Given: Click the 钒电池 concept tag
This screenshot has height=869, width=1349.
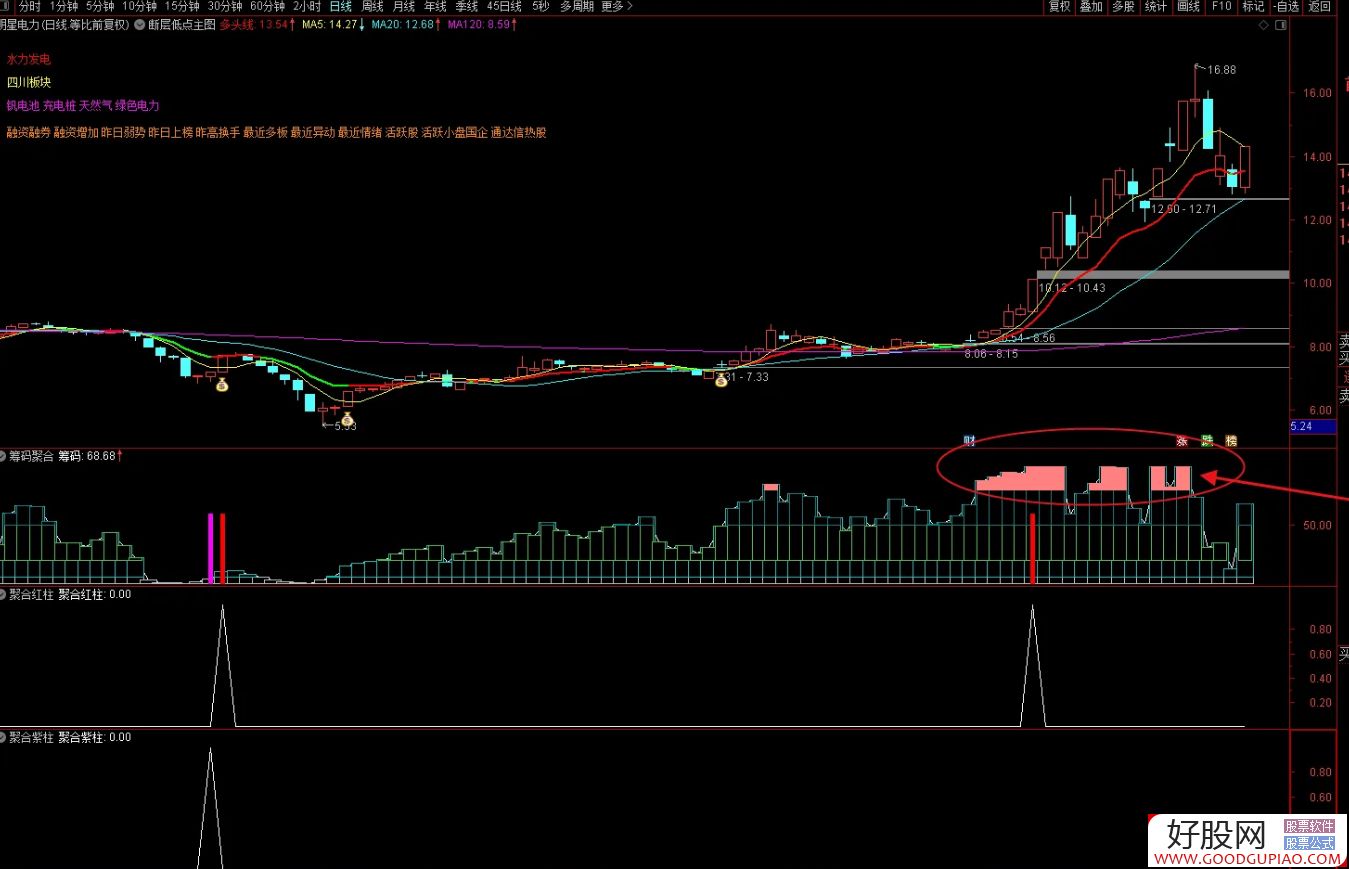Looking at the screenshot, I should tap(22, 106).
